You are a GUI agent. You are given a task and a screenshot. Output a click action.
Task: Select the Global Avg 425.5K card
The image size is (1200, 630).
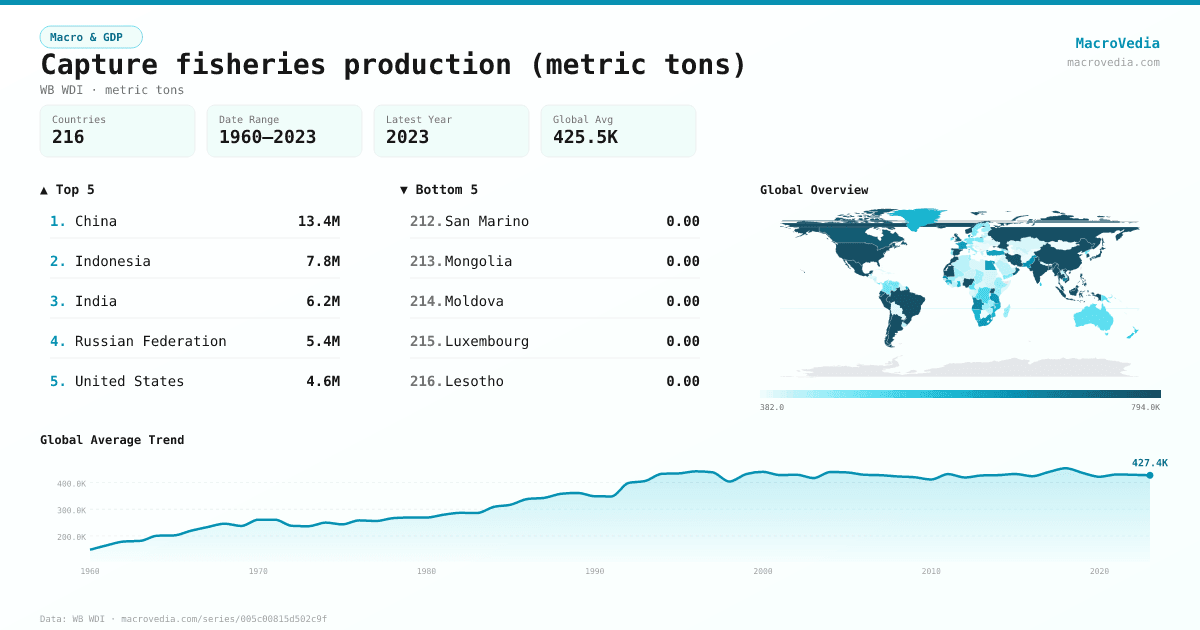tap(617, 130)
